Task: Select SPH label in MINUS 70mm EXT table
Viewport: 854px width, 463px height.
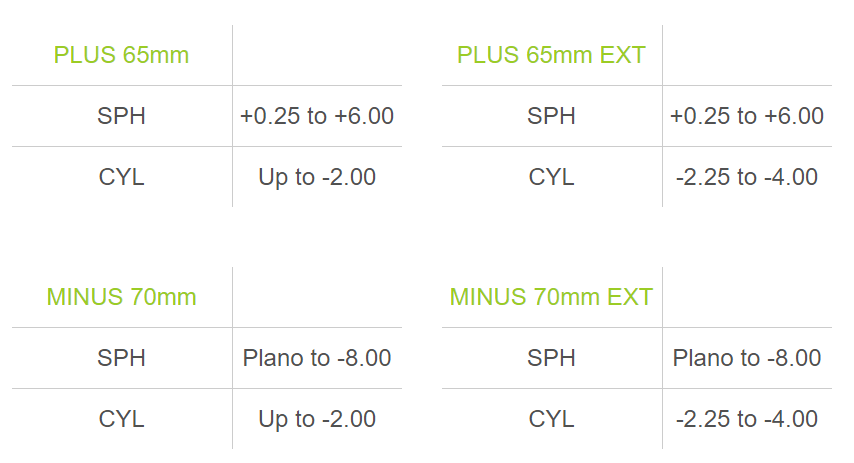Action: point(551,358)
